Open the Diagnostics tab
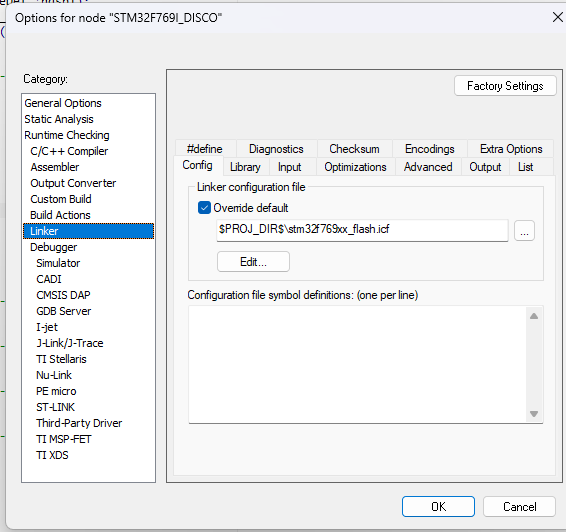 (276, 149)
